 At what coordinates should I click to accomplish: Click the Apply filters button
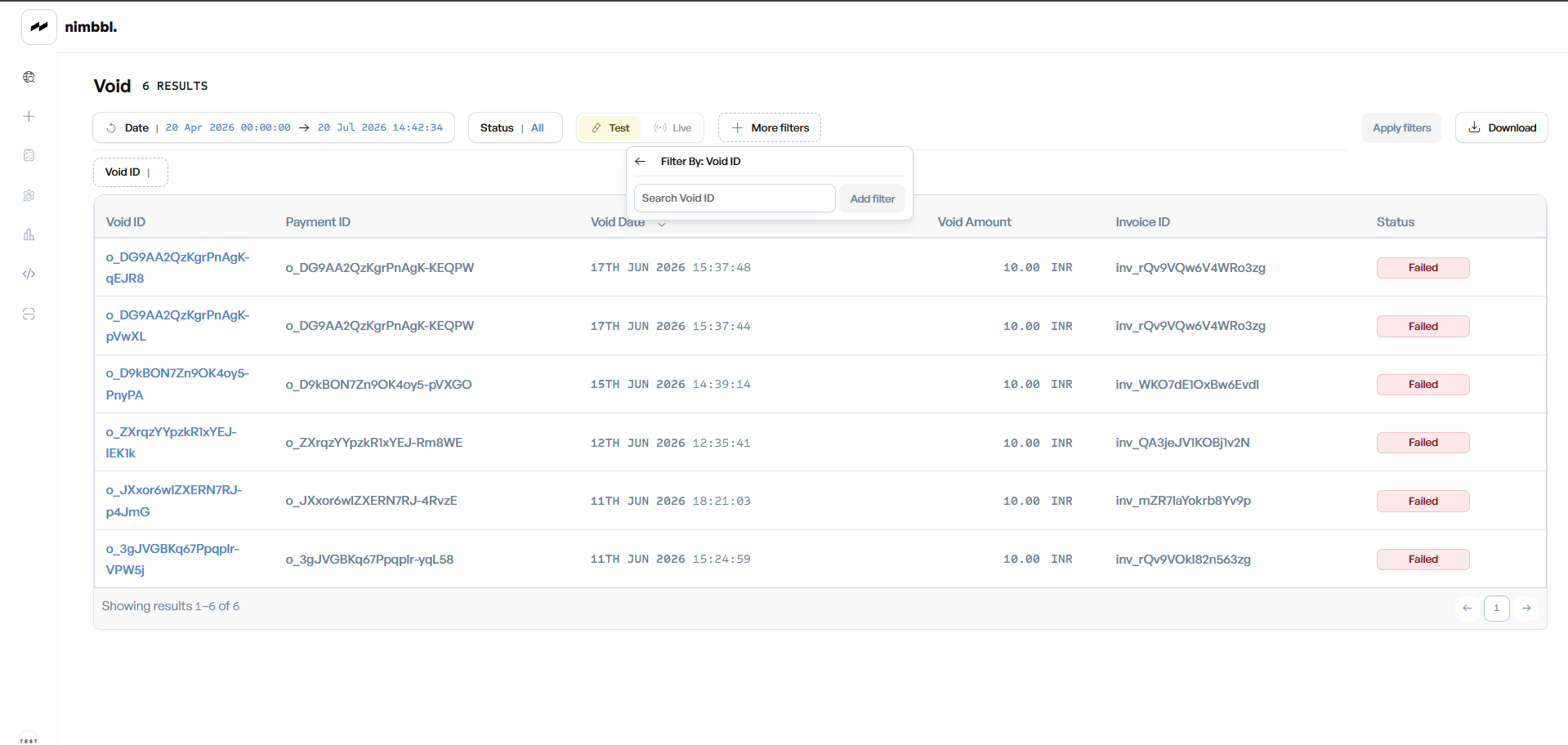(1401, 127)
